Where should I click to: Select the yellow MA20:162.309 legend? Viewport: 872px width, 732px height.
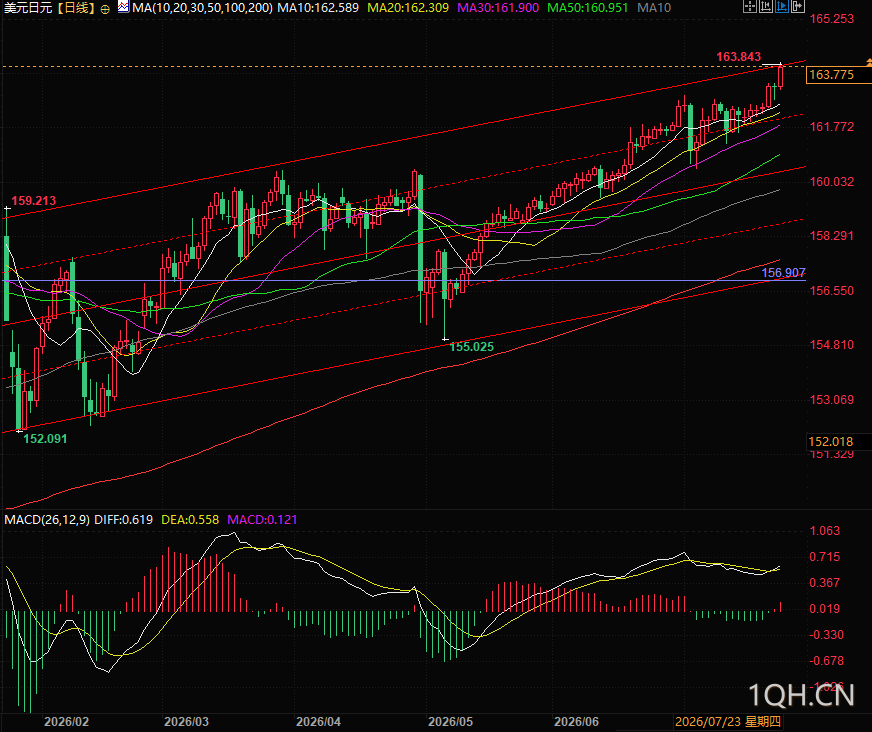[408, 8]
